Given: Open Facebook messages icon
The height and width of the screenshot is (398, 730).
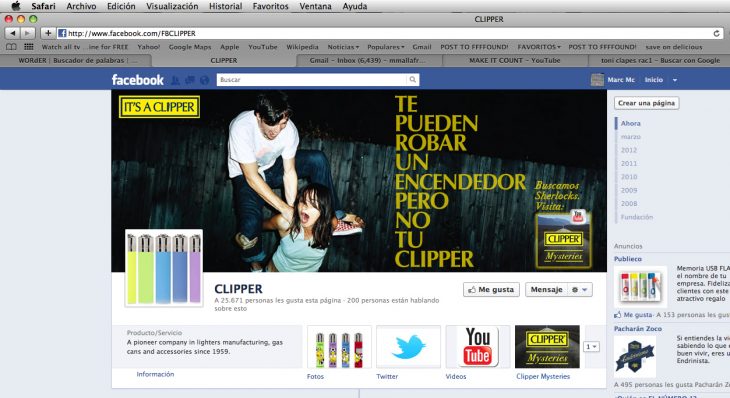Looking at the screenshot, I should (x=189, y=80).
